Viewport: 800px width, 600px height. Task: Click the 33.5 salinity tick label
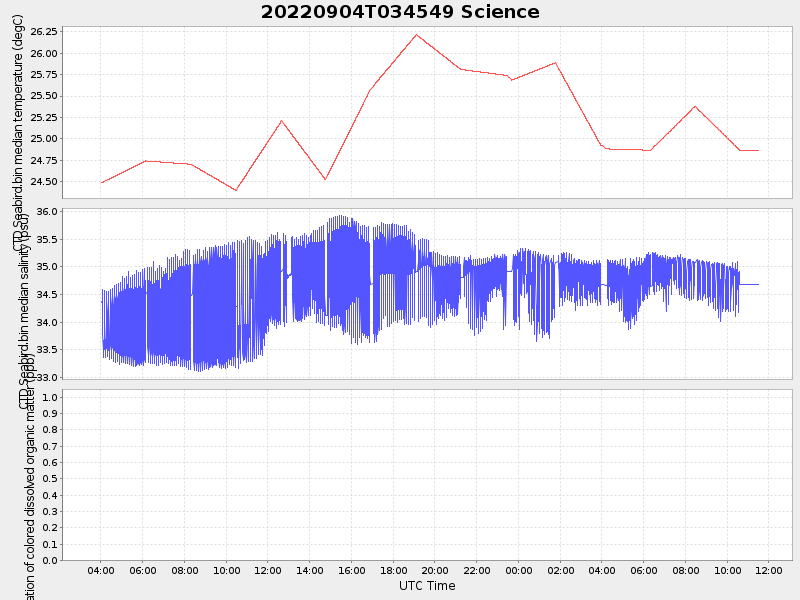47,350
